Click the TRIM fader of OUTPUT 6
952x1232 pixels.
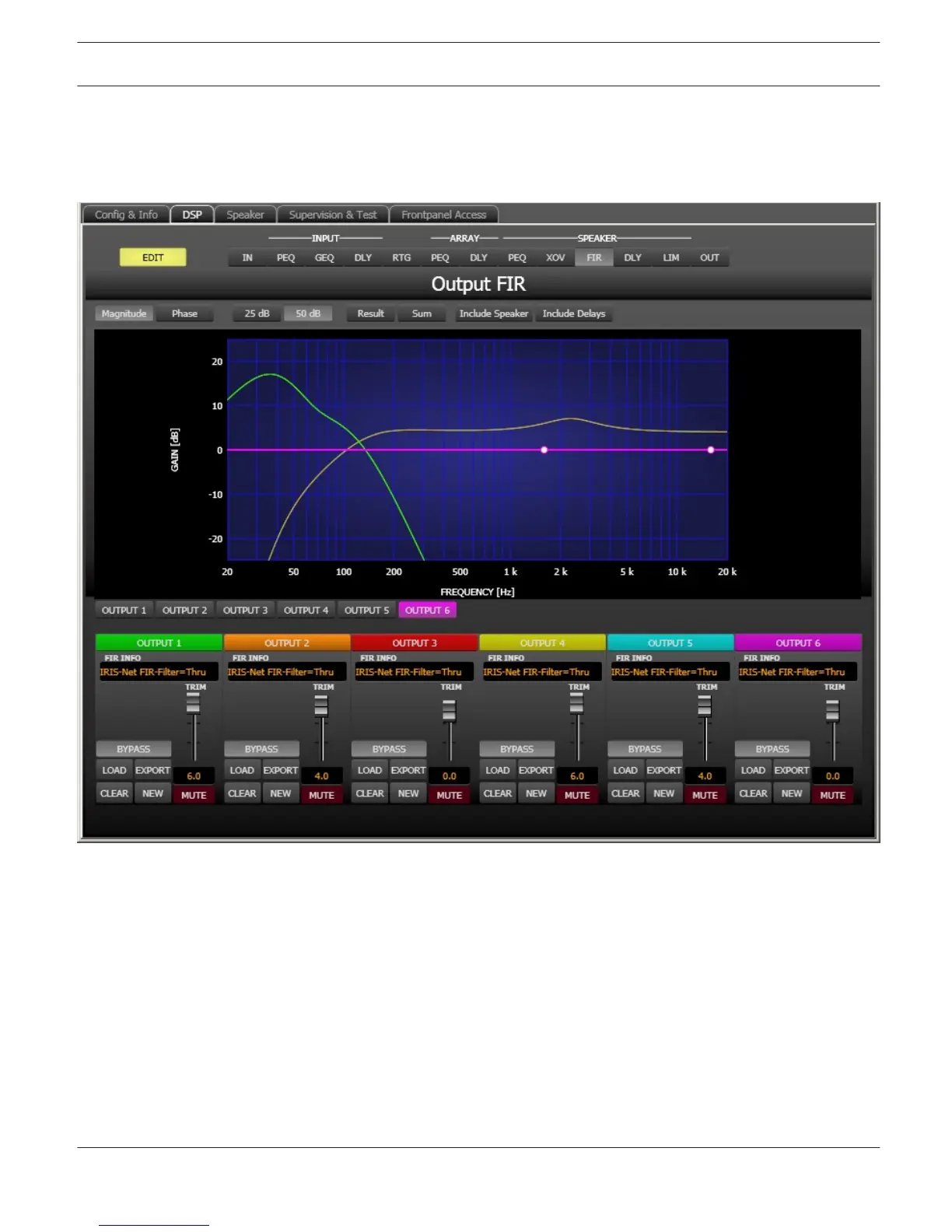(x=833, y=711)
